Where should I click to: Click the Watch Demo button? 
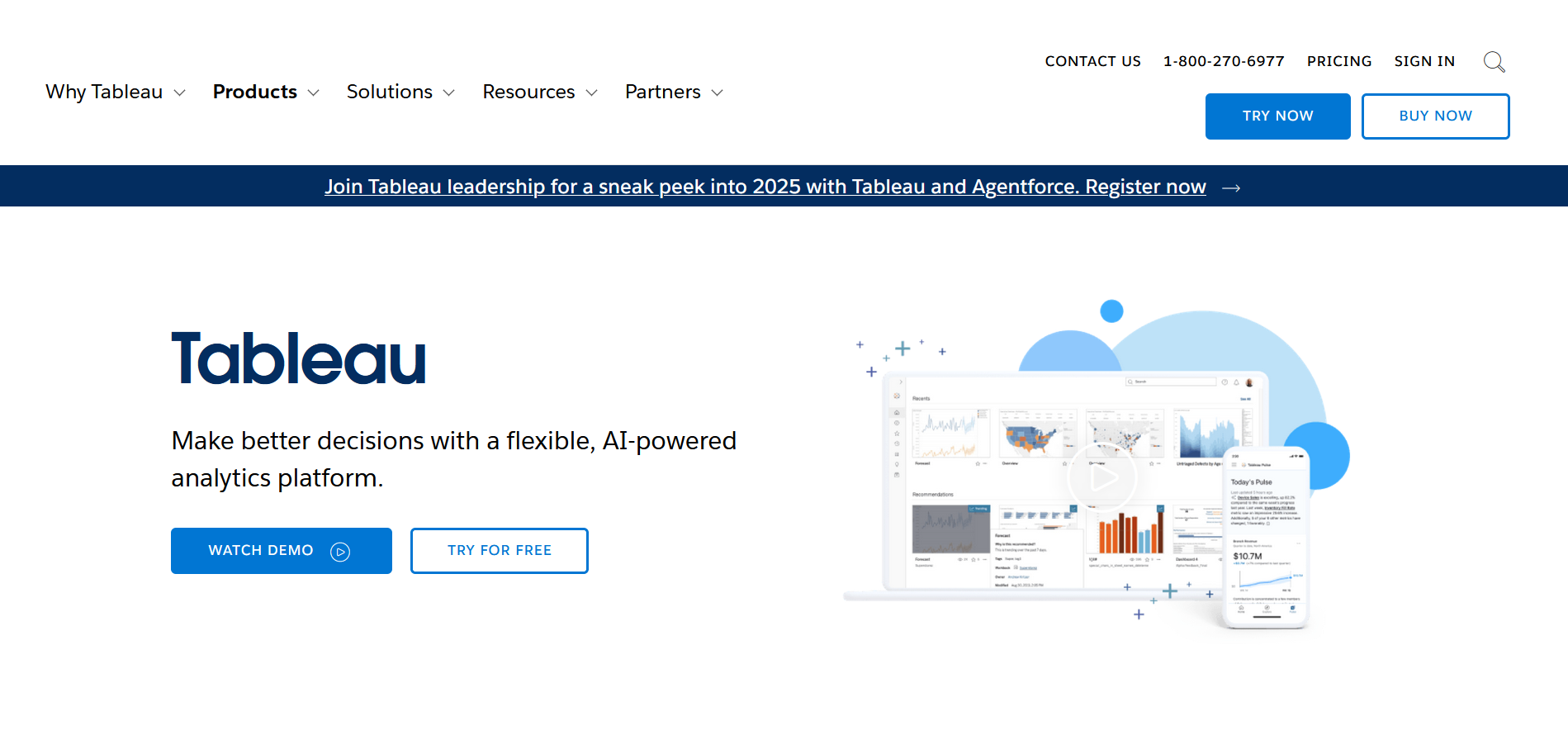(281, 551)
